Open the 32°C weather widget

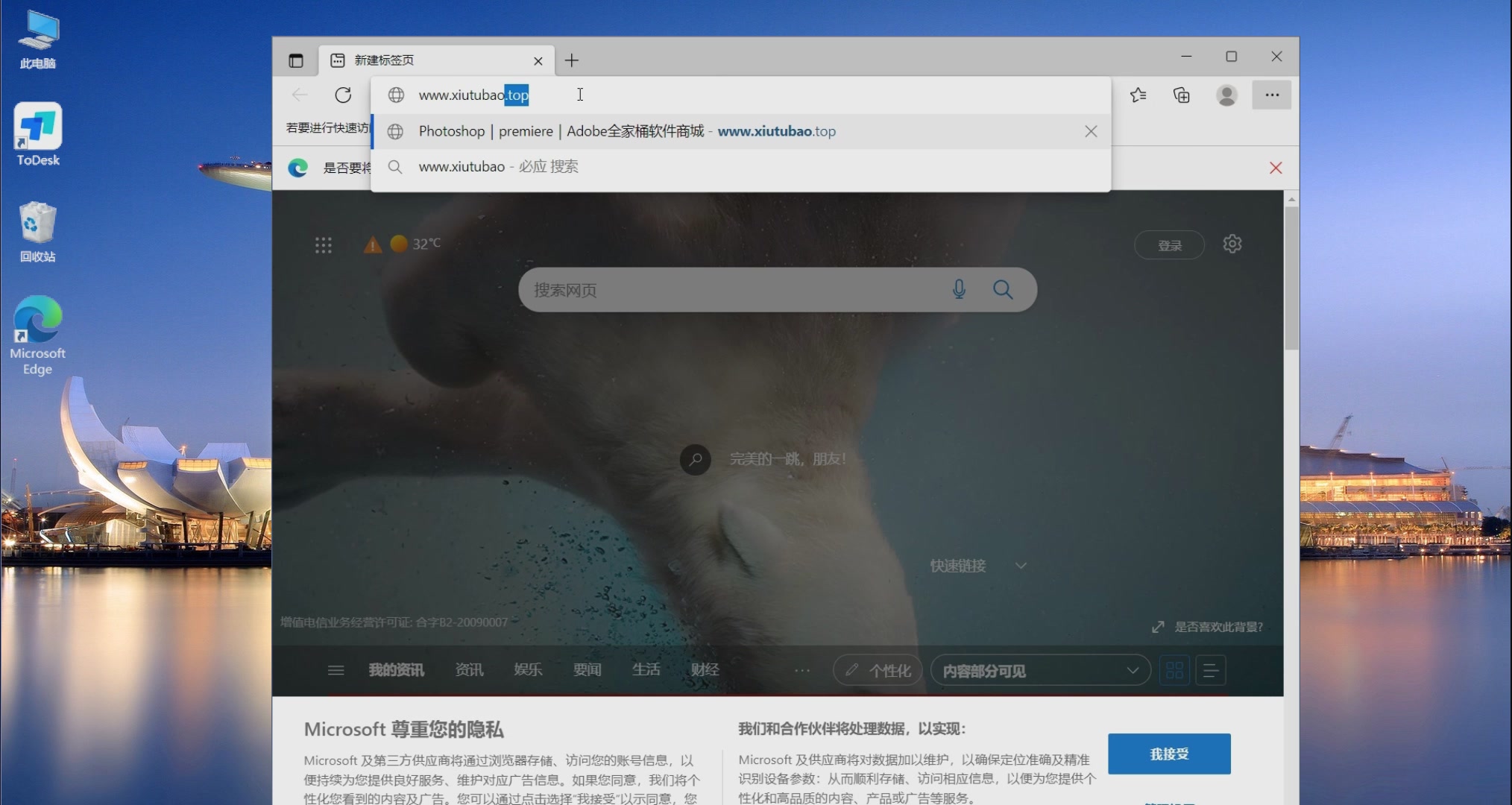point(416,243)
